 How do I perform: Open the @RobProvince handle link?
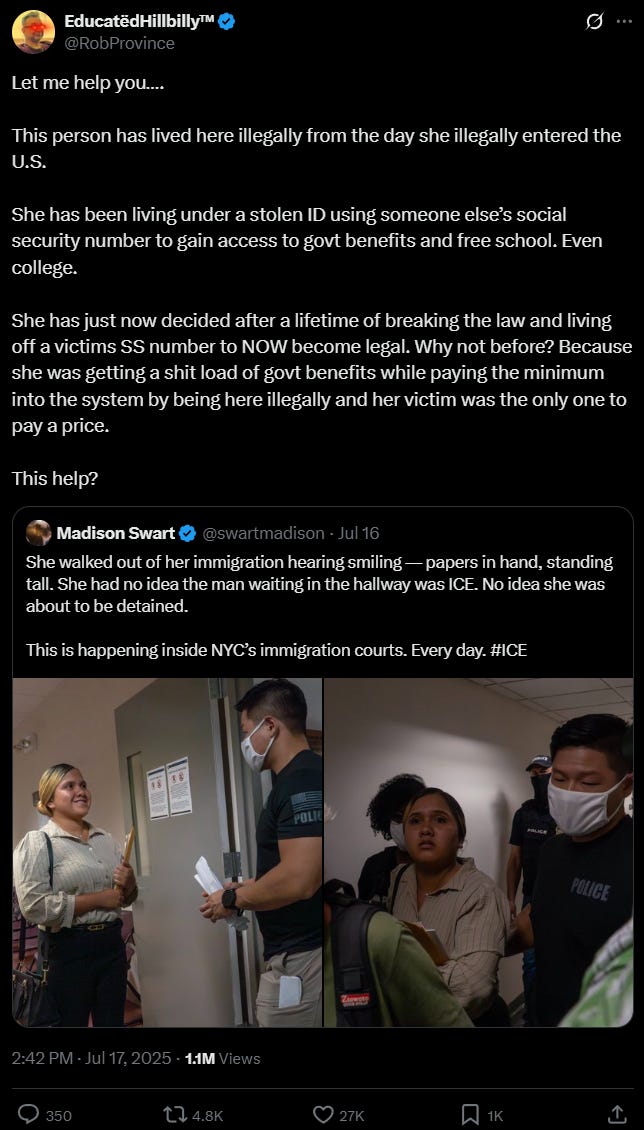coord(120,43)
